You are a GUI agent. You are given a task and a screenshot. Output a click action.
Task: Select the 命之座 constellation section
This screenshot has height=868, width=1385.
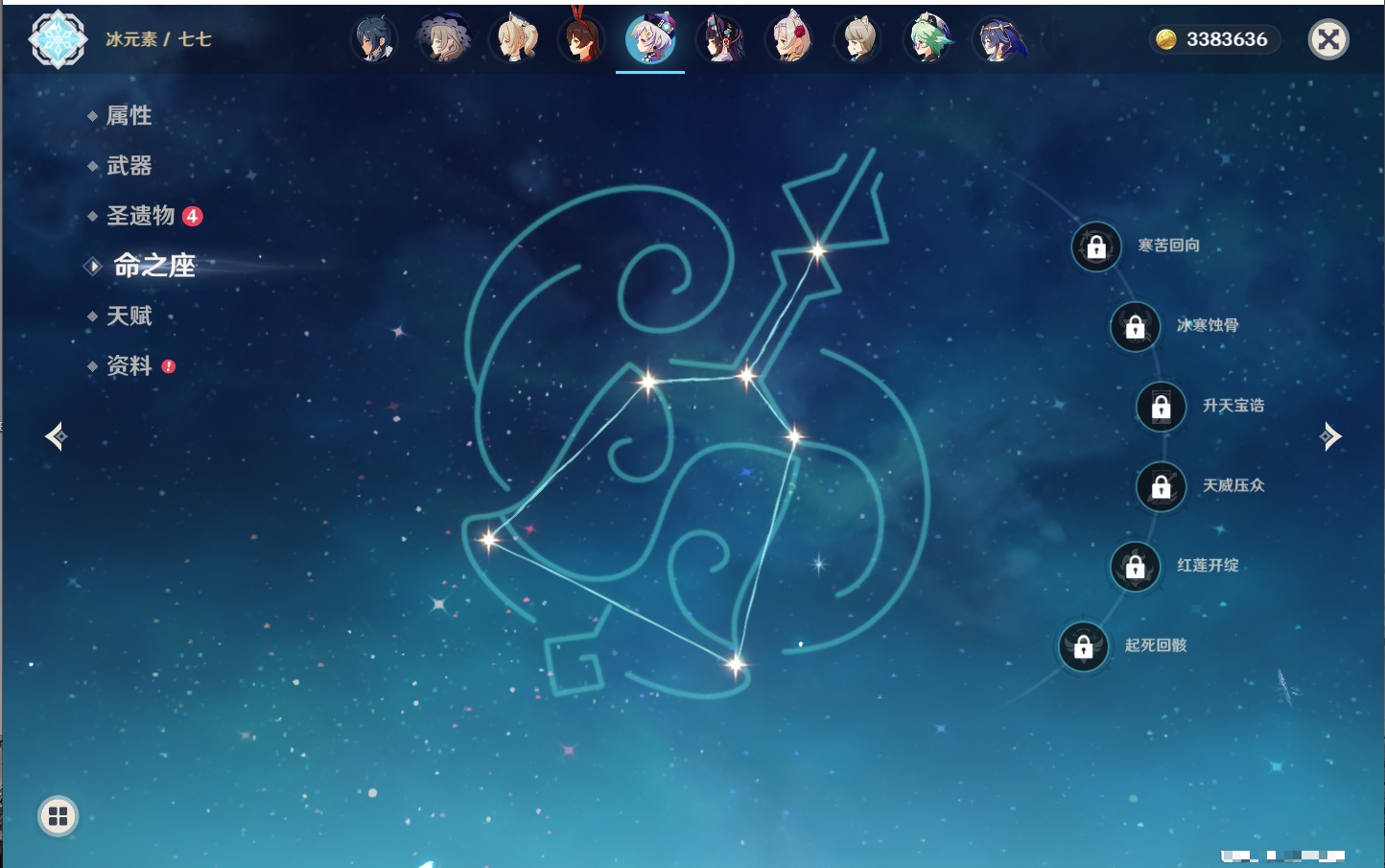point(154,266)
